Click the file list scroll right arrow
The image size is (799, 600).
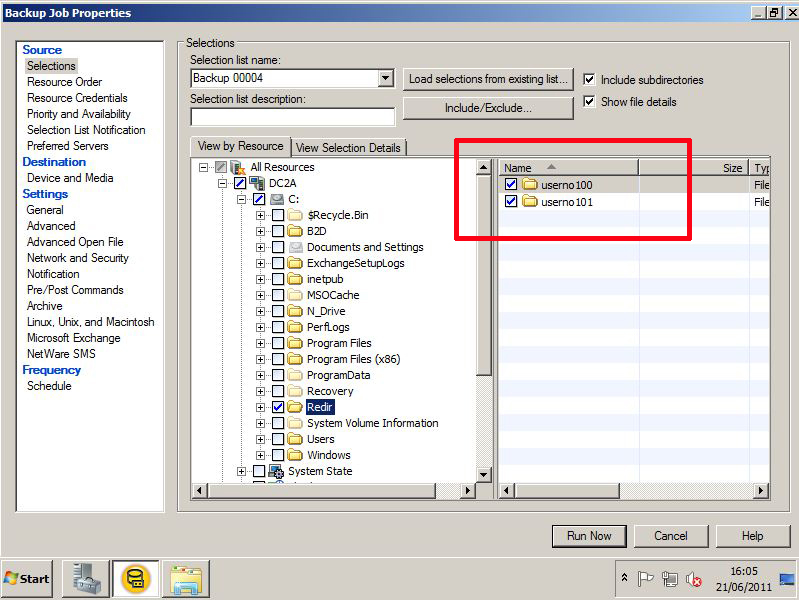(x=761, y=490)
